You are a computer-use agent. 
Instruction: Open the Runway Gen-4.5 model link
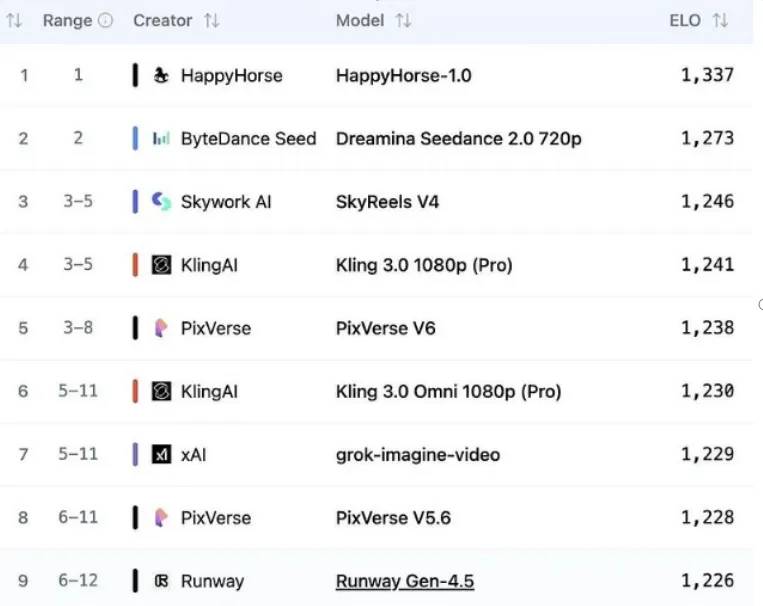coord(404,581)
